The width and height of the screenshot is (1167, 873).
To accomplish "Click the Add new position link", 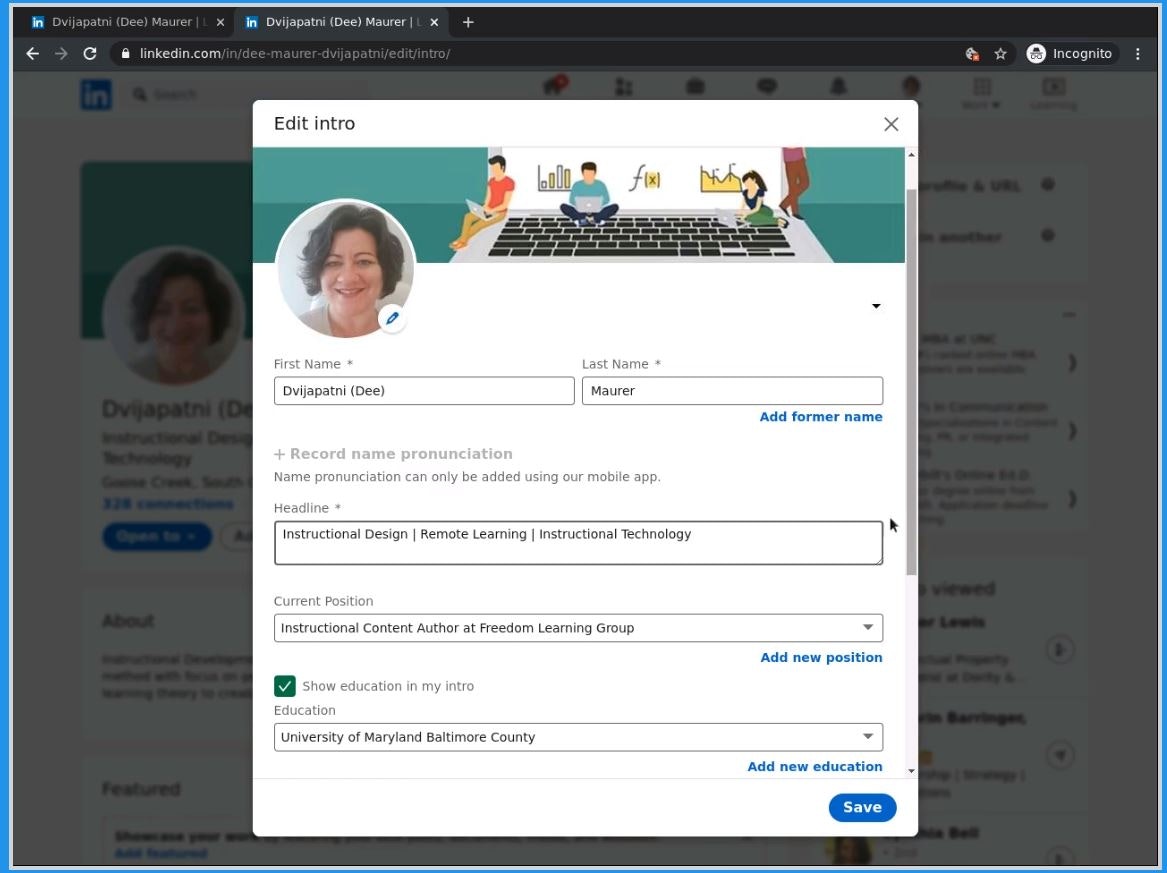I will pos(821,657).
